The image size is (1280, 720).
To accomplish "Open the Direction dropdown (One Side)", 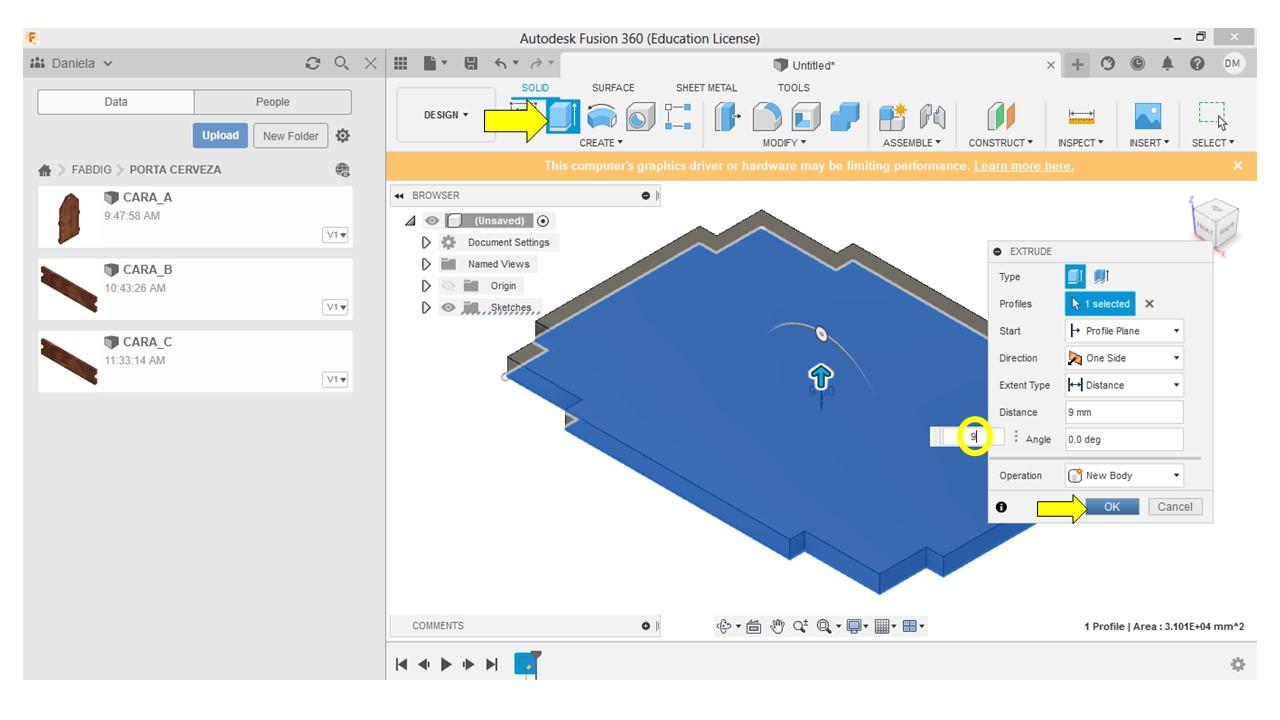I will (1125, 358).
